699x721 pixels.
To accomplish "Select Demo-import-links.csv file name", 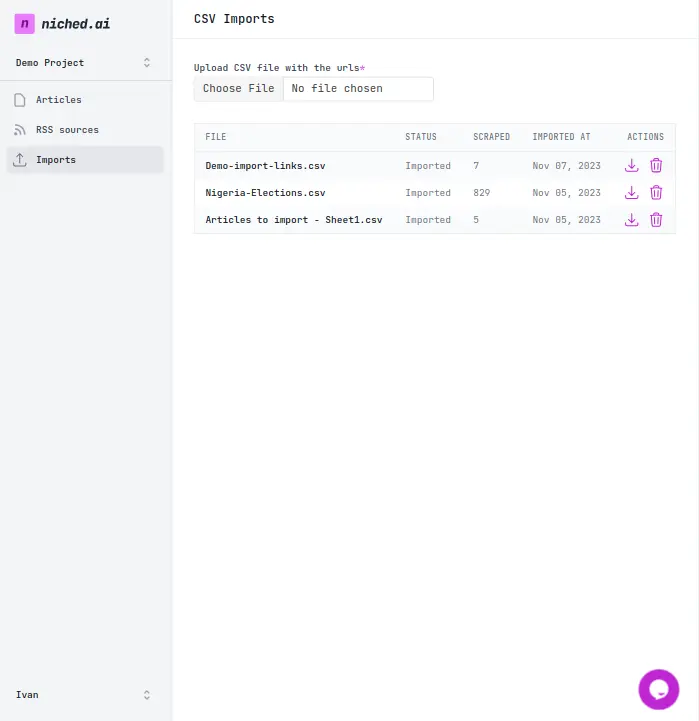I will coord(265,166).
